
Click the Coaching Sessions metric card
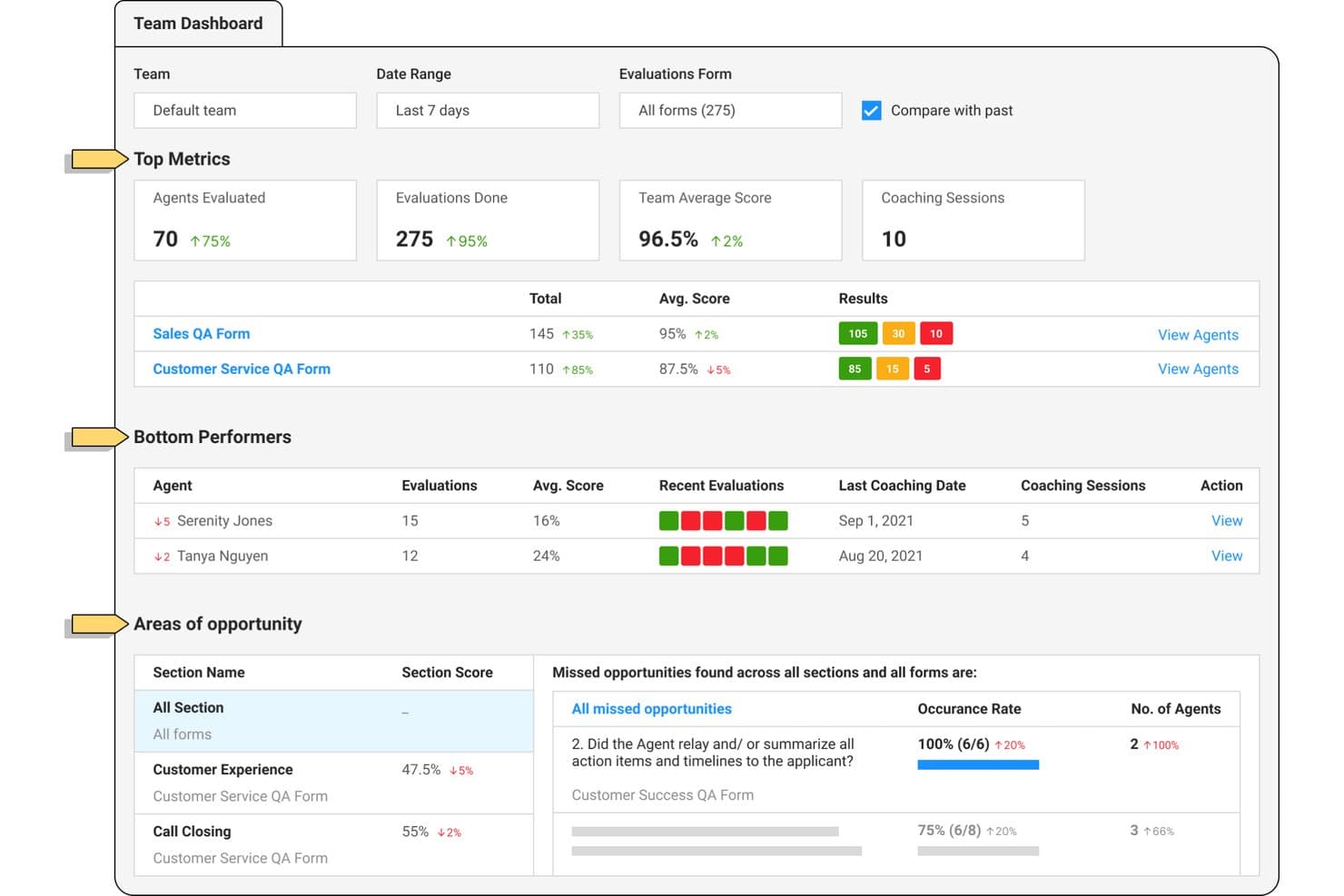coord(973,221)
